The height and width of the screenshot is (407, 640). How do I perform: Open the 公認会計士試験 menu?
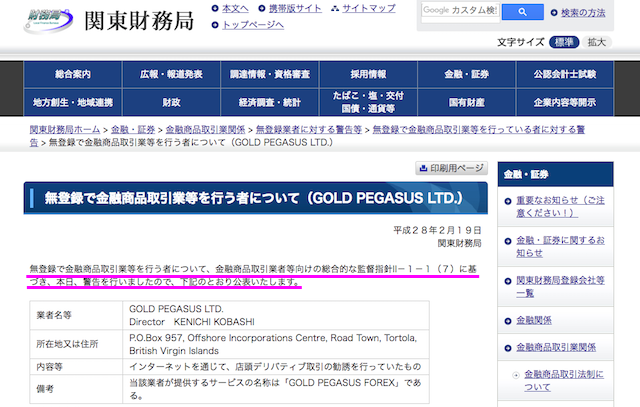click(565, 74)
